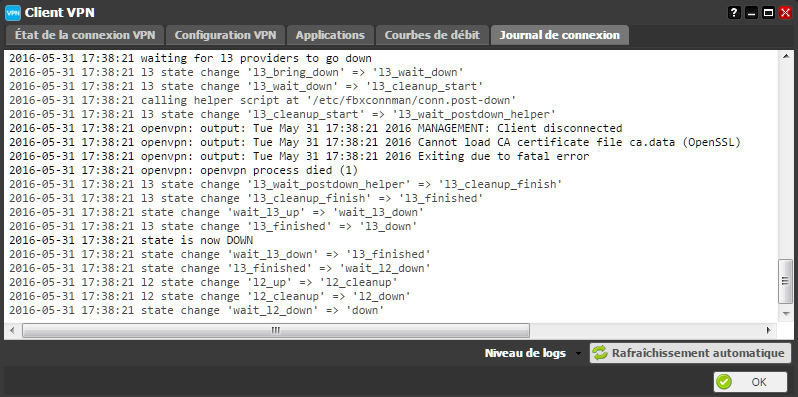The image size is (798, 397).
Task: Select line 'l3_cleanup_finish' => 'l3_finished'
Action: [246, 198]
